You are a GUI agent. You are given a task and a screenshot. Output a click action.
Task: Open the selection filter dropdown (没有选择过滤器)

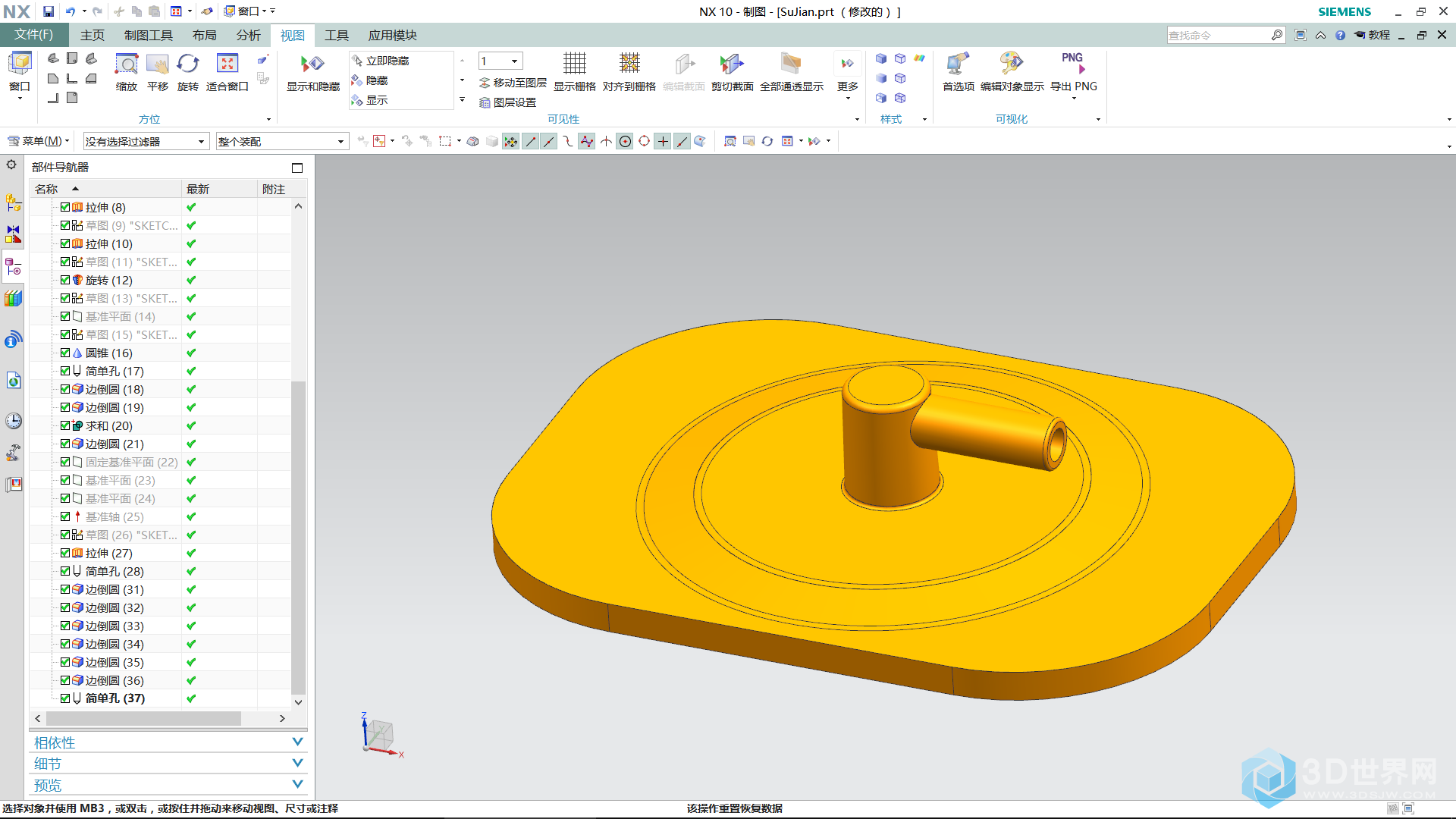pyautogui.click(x=145, y=142)
